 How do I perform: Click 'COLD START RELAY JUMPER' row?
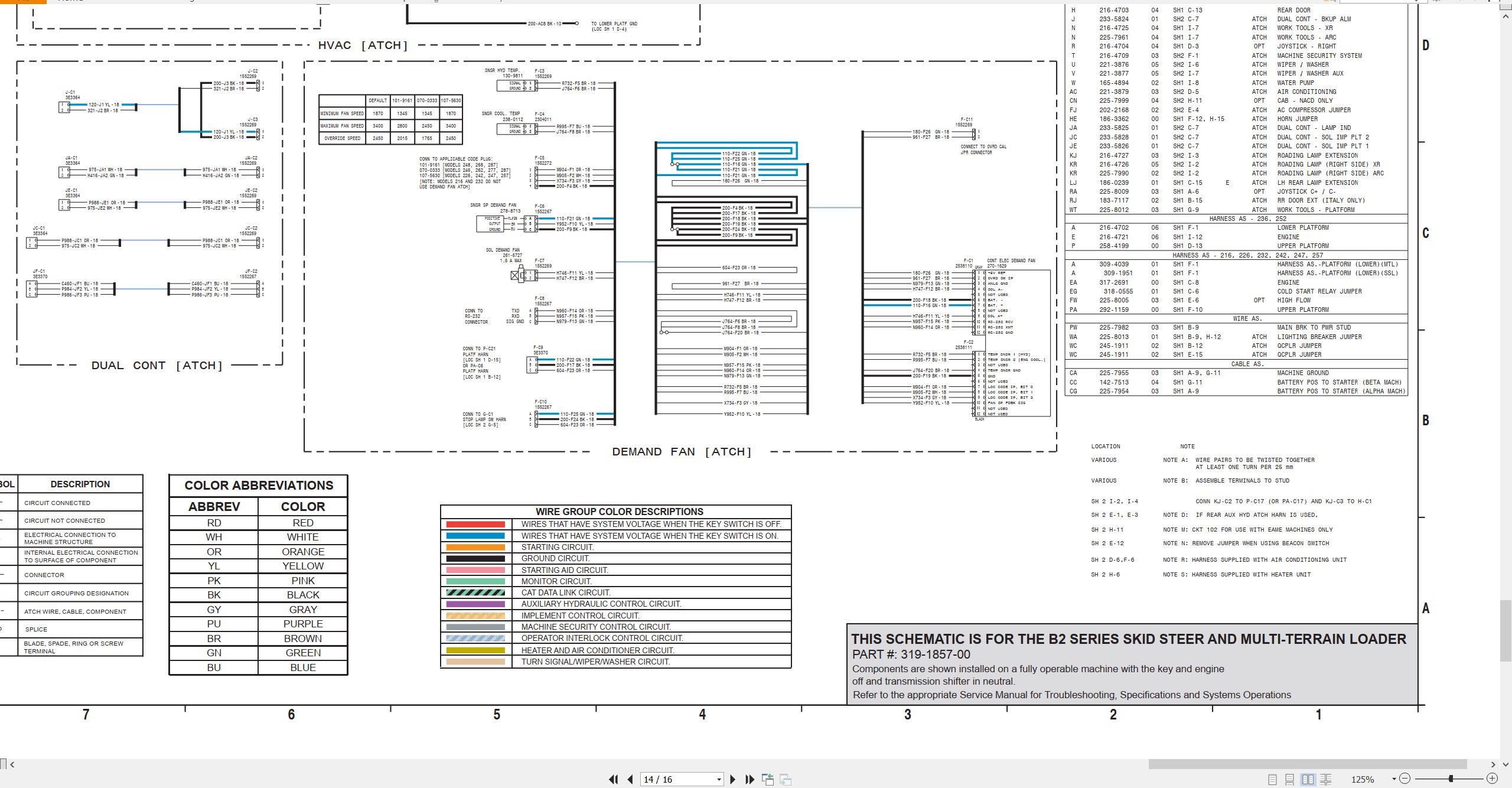[x=1236, y=291]
